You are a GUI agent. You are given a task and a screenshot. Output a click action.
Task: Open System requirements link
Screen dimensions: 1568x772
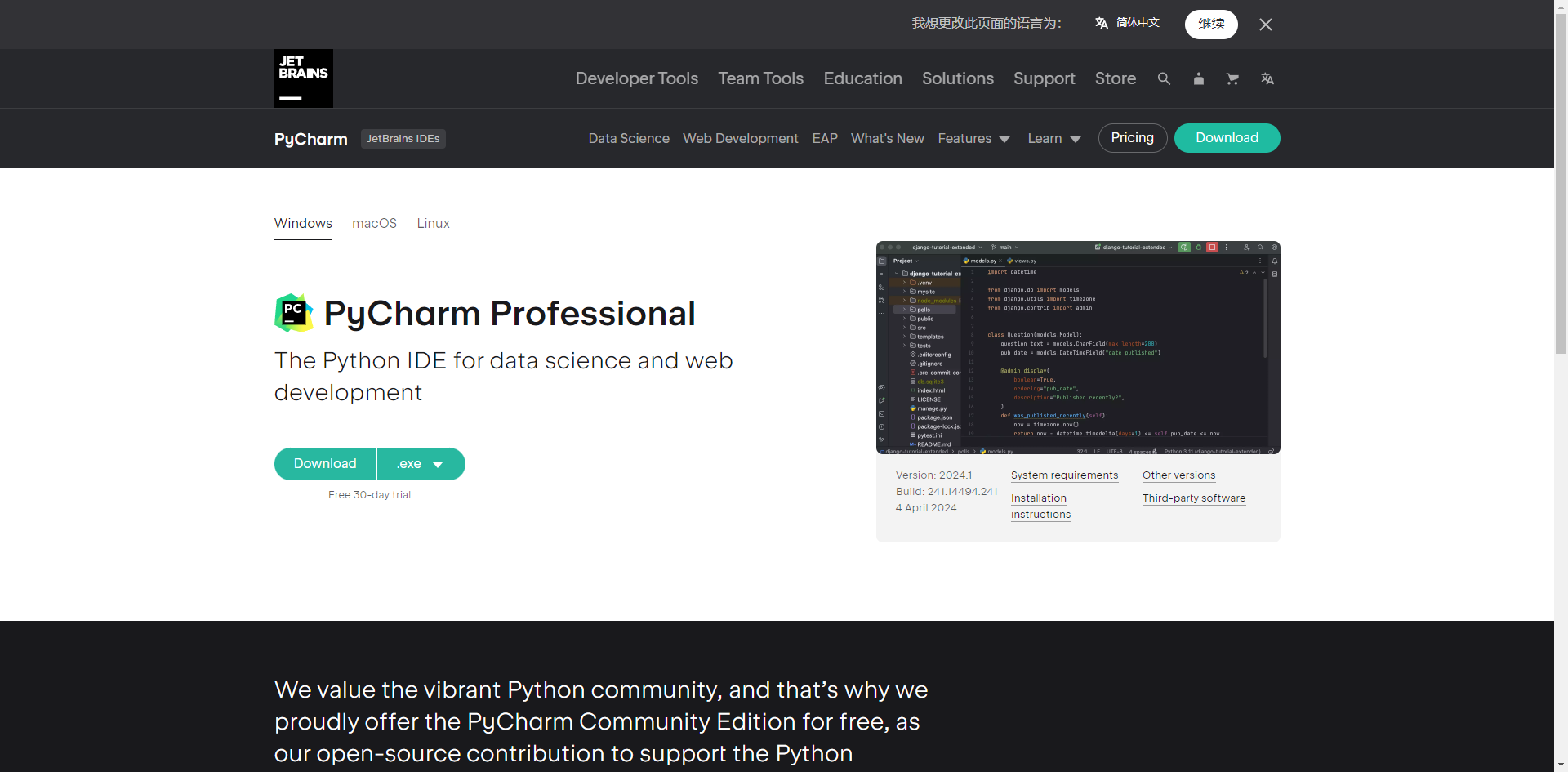1065,475
